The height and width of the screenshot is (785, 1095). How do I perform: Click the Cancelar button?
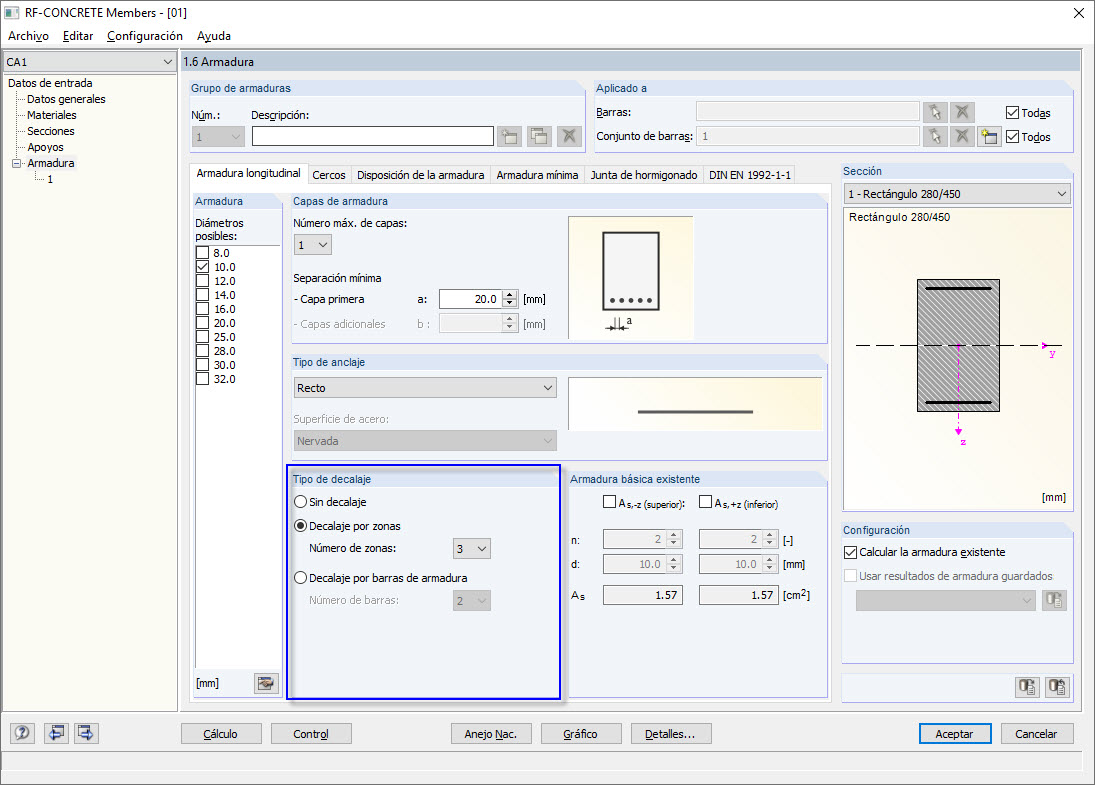coord(1036,734)
